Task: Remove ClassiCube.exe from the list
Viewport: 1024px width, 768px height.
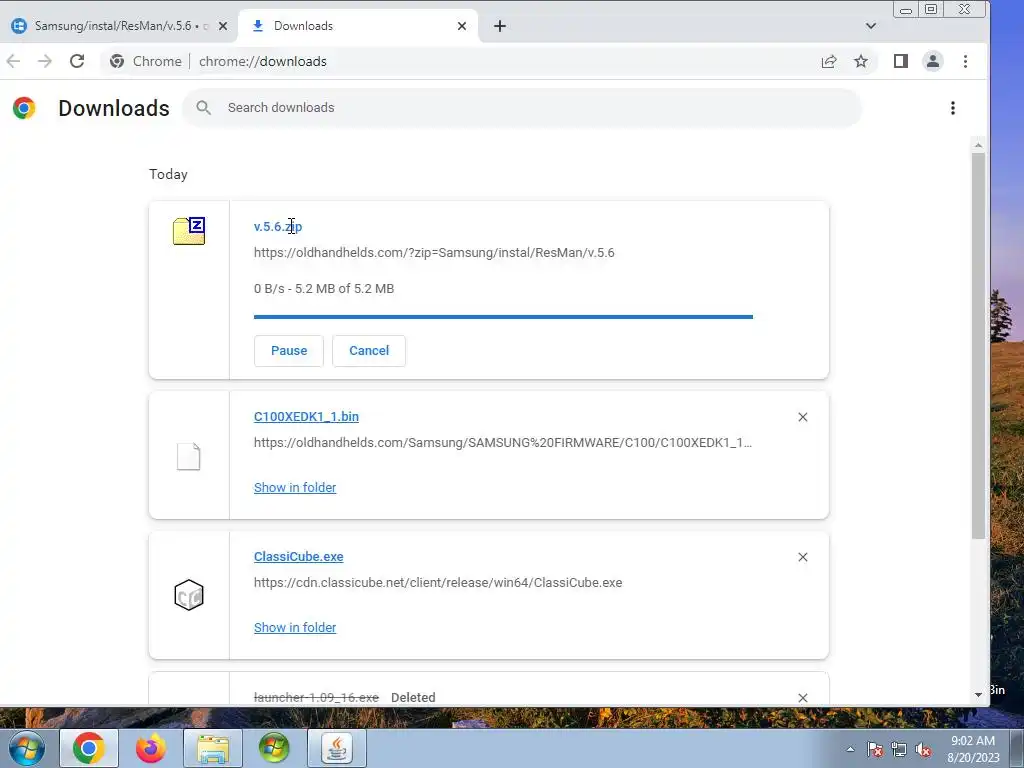Action: [803, 557]
